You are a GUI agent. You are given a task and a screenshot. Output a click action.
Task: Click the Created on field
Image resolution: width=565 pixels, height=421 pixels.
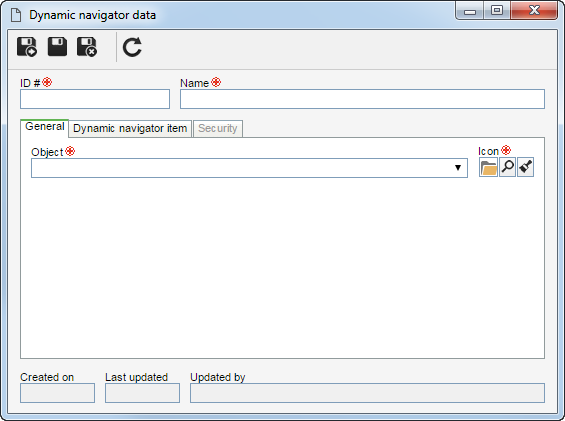tap(57, 393)
